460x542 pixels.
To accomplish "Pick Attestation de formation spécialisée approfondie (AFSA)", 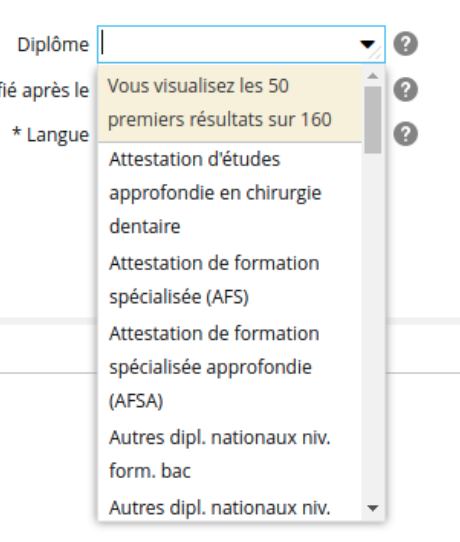I will click(x=230, y=367).
